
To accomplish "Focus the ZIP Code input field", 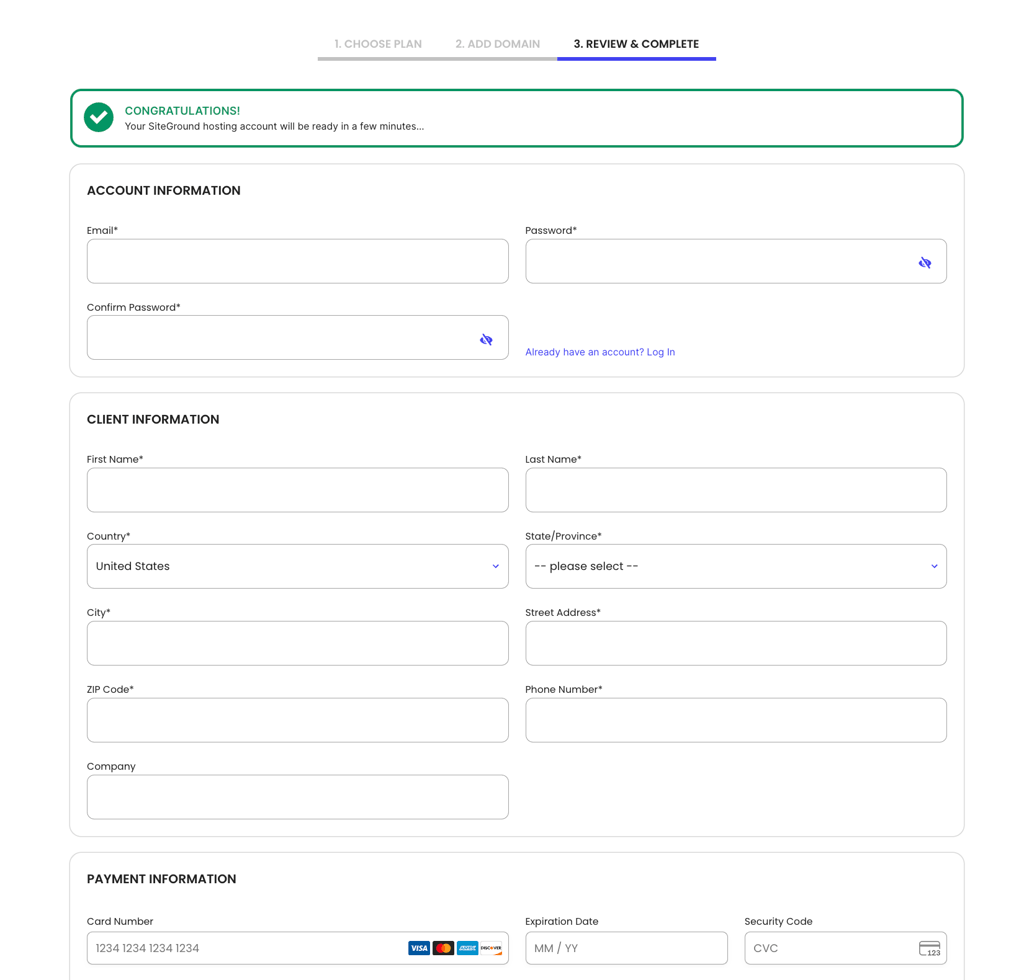I will (298, 720).
